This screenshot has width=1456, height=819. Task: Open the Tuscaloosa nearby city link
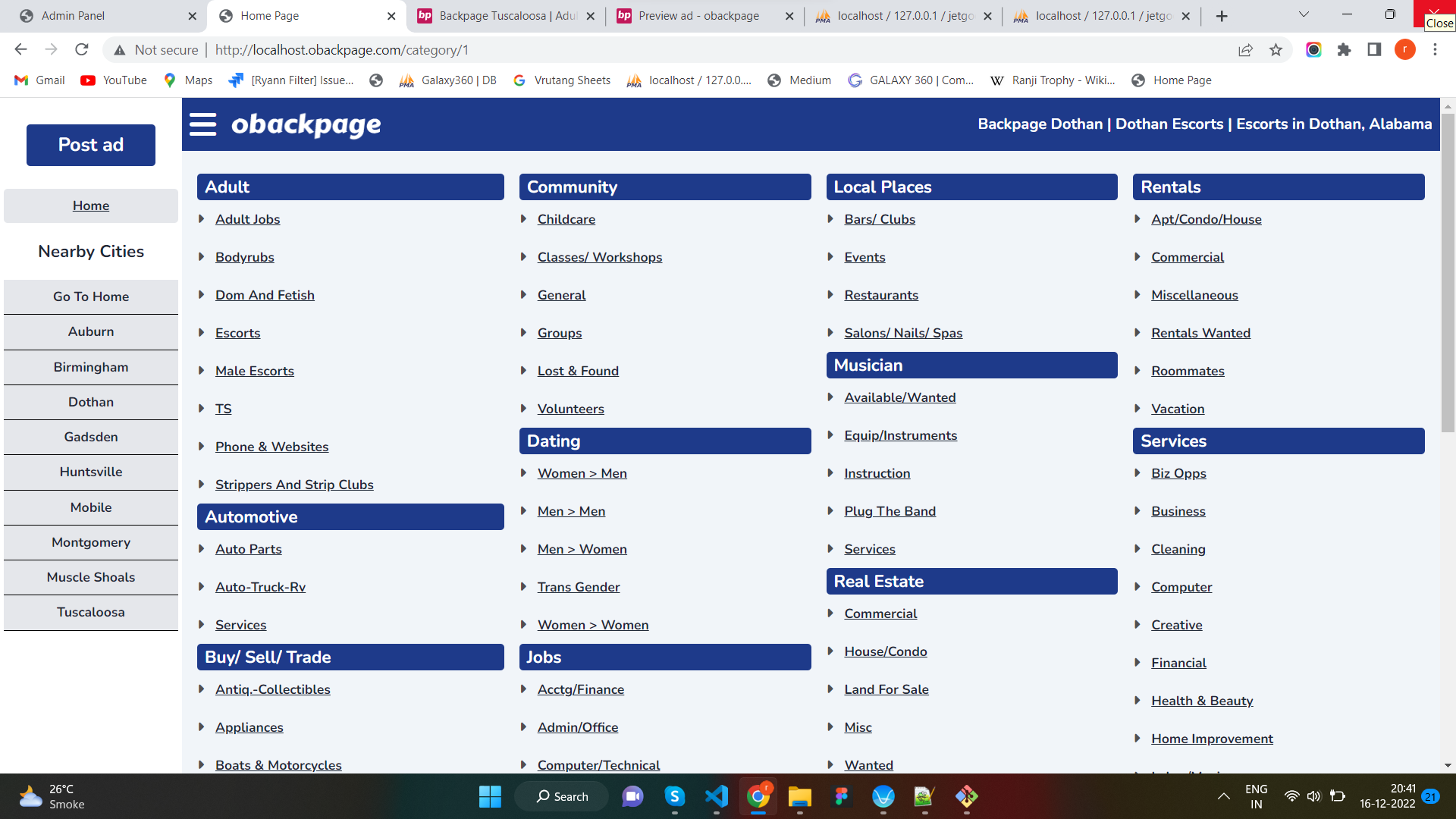pos(91,612)
